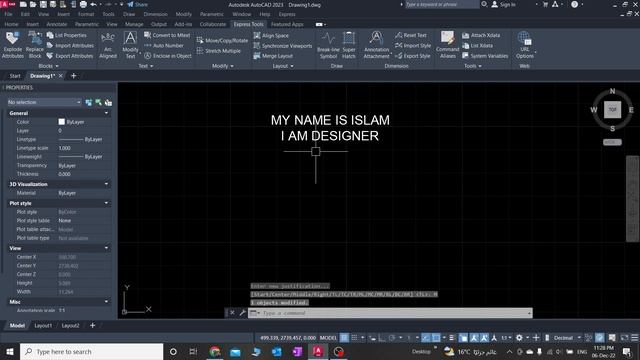Viewport: 640px width, 360px height.
Task: Toggle polar tracking in status bar
Action: click(392, 338)
